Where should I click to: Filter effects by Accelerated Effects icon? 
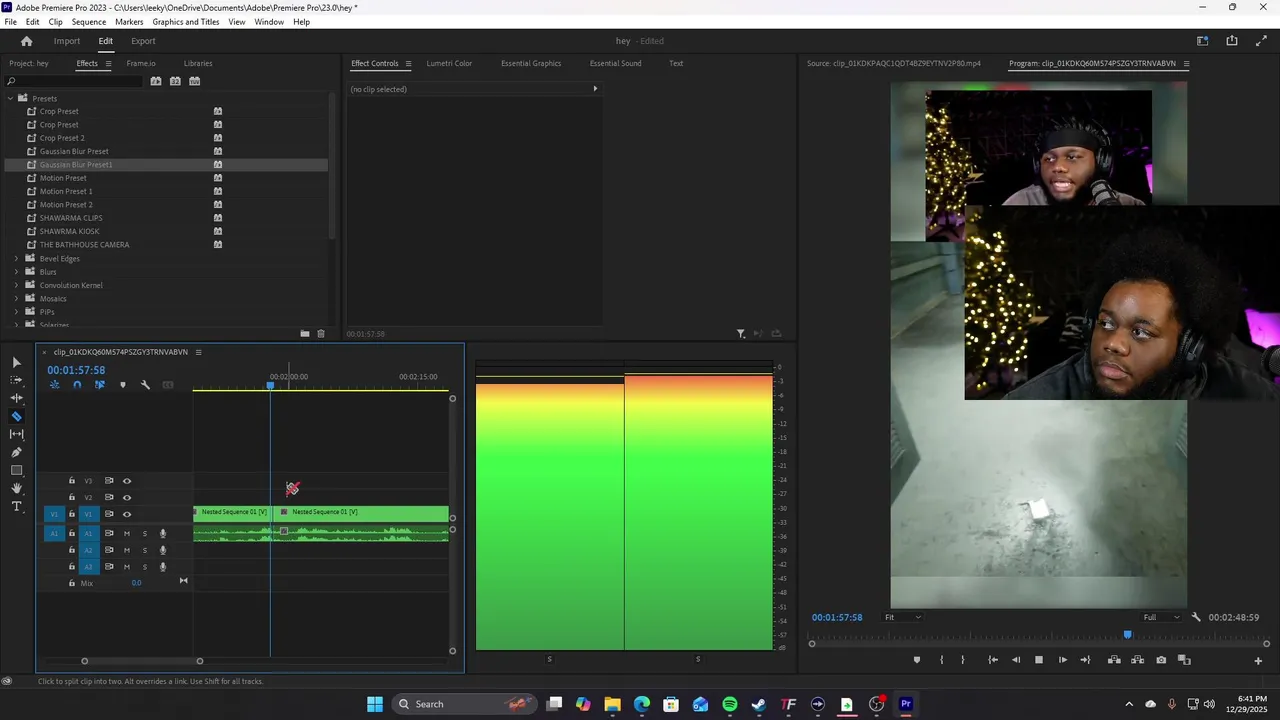[x=156, y=81]
